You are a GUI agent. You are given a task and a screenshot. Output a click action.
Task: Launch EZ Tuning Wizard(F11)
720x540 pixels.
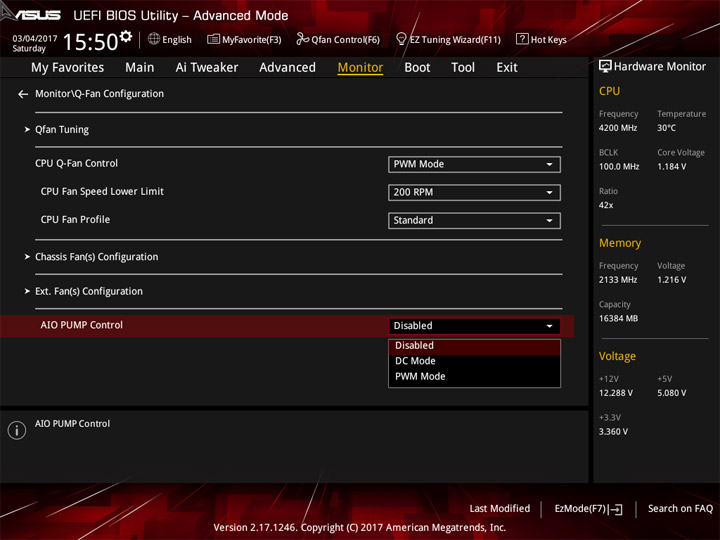[448, 39]
